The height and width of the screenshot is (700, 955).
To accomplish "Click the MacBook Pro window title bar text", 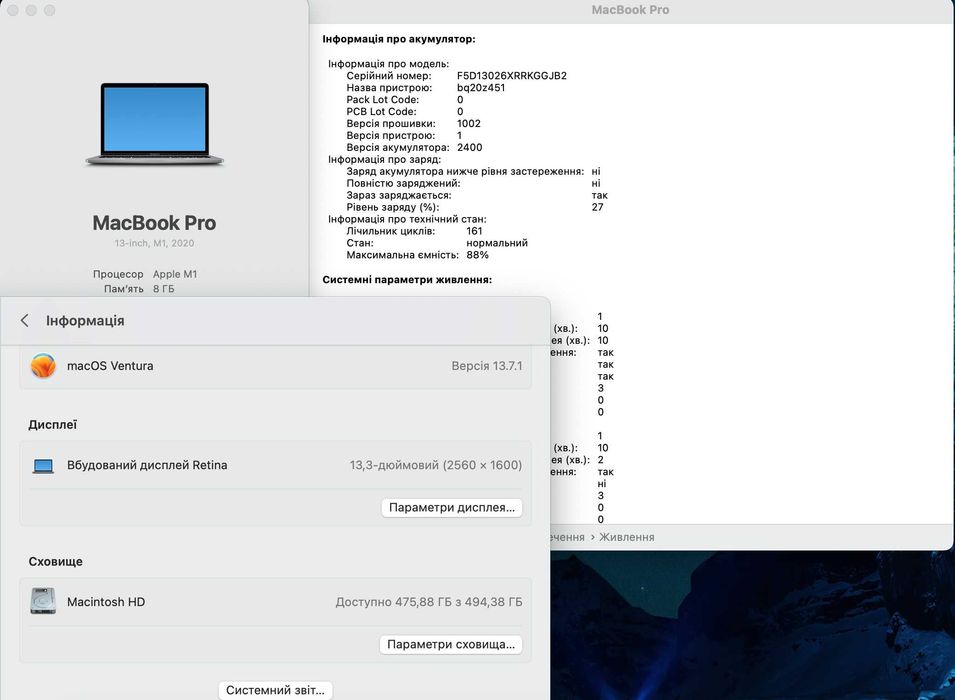I will (630, 10).
